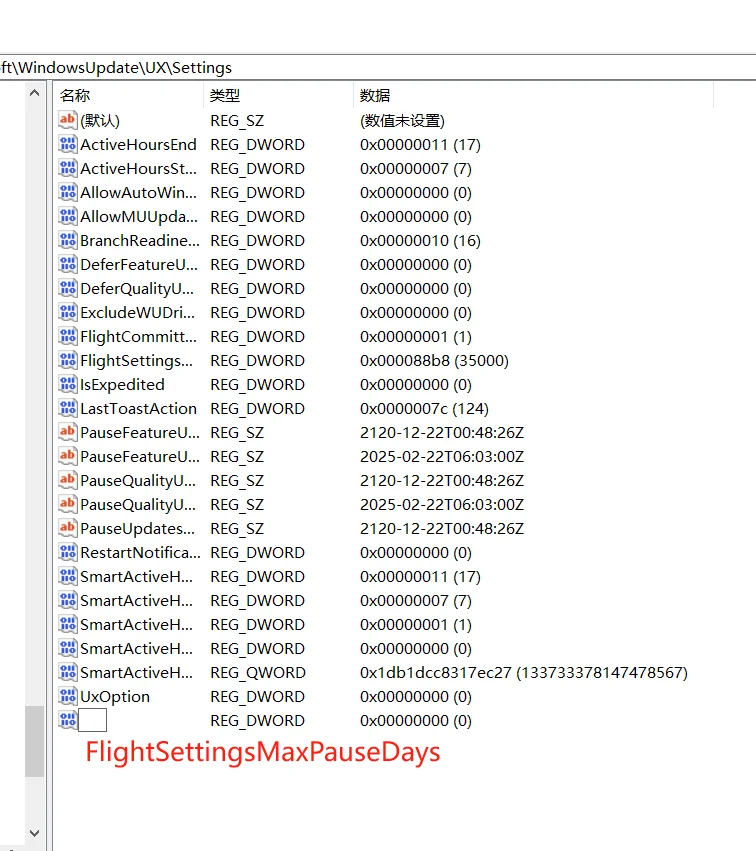This screenshot has height=851, width=756.
Task: Click the ab icon of PauseFeatureU... dated 2120-12-22
Action: tap(67, 432)
